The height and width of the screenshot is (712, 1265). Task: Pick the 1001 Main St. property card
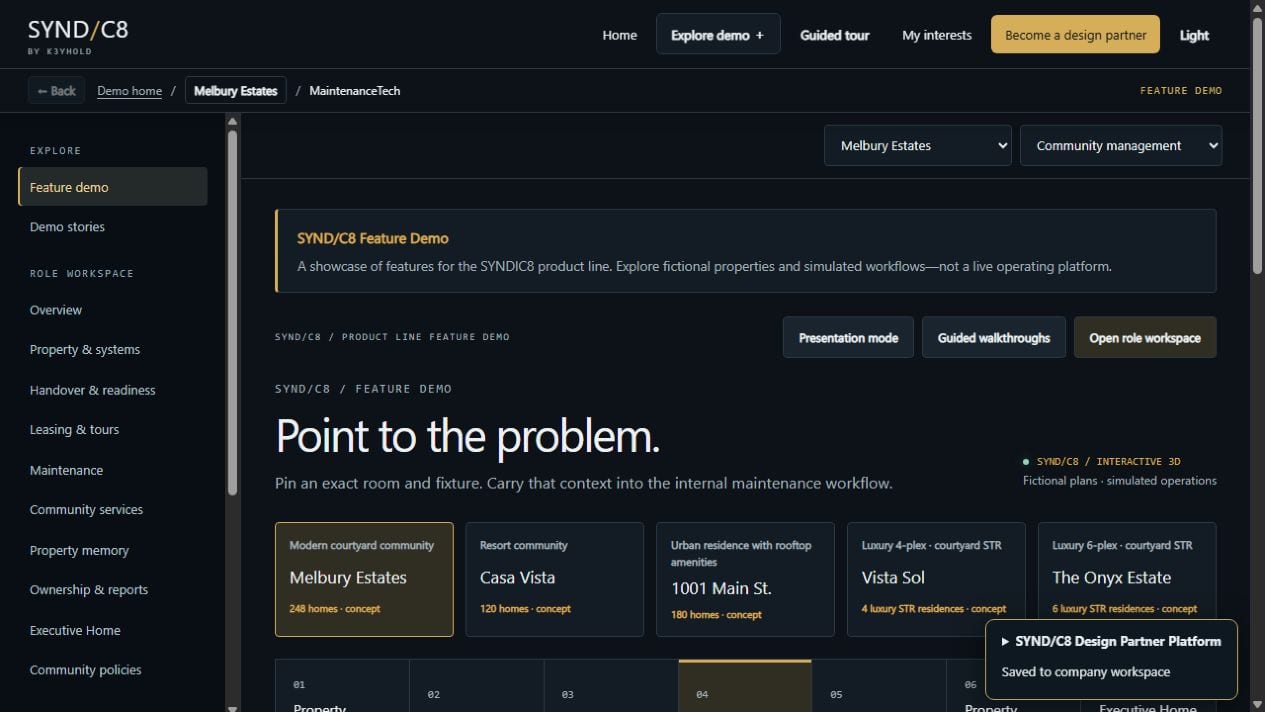(x=745, y=579)
